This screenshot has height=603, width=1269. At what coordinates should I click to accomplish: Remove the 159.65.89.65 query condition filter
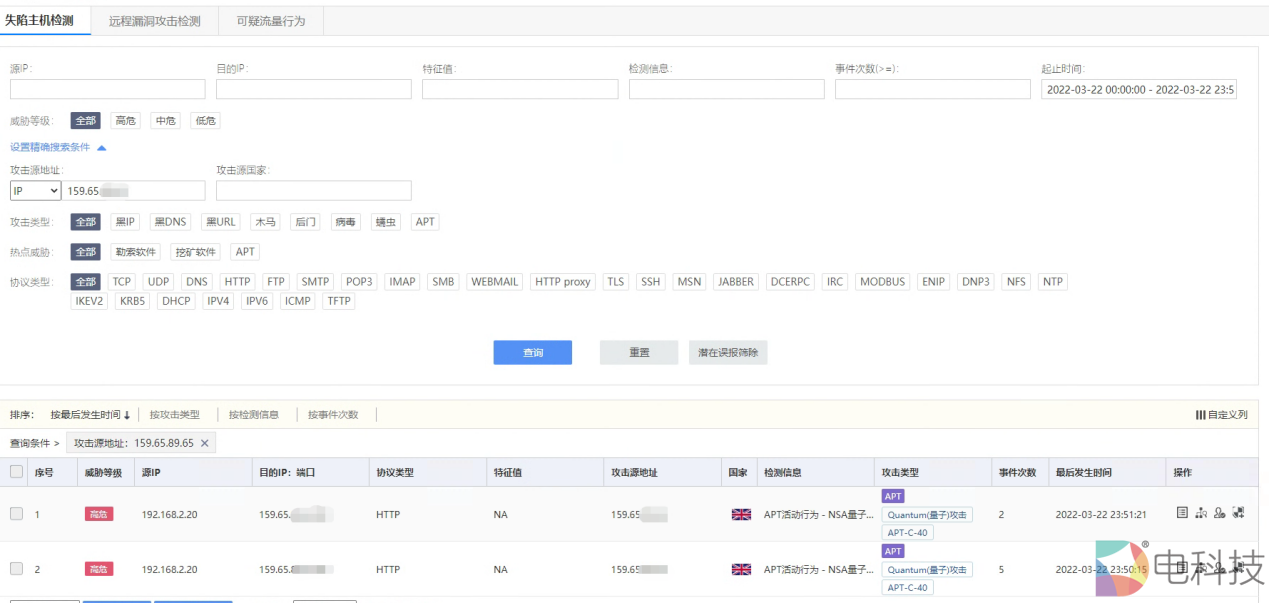point(205,443)
